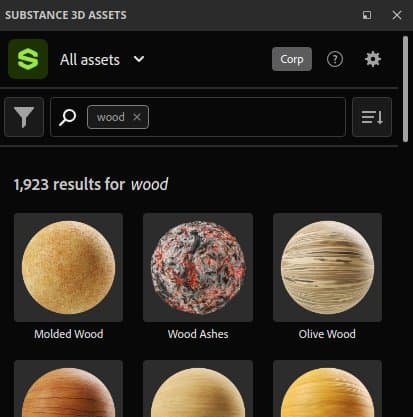The width and height of the screenshot is (413, 417).
Task: Click the Olive Wood label text
Action: tap(327, 334)
